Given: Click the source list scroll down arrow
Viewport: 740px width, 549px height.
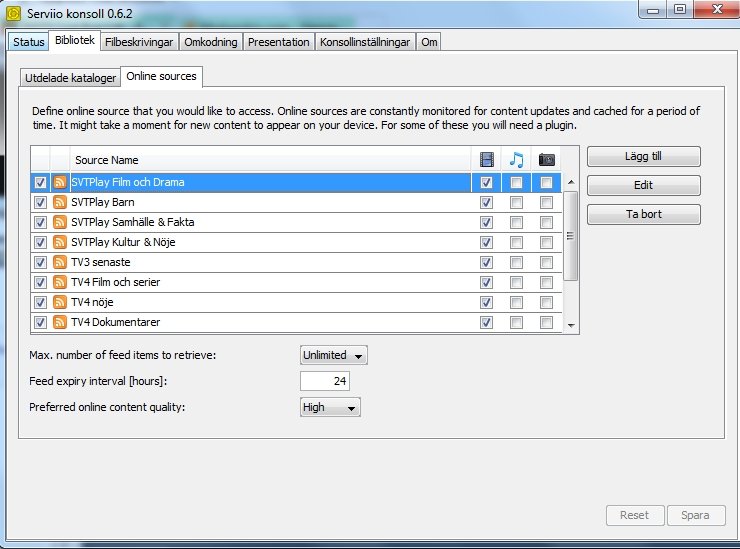Looking at the screenshot, I should point(571,325).
